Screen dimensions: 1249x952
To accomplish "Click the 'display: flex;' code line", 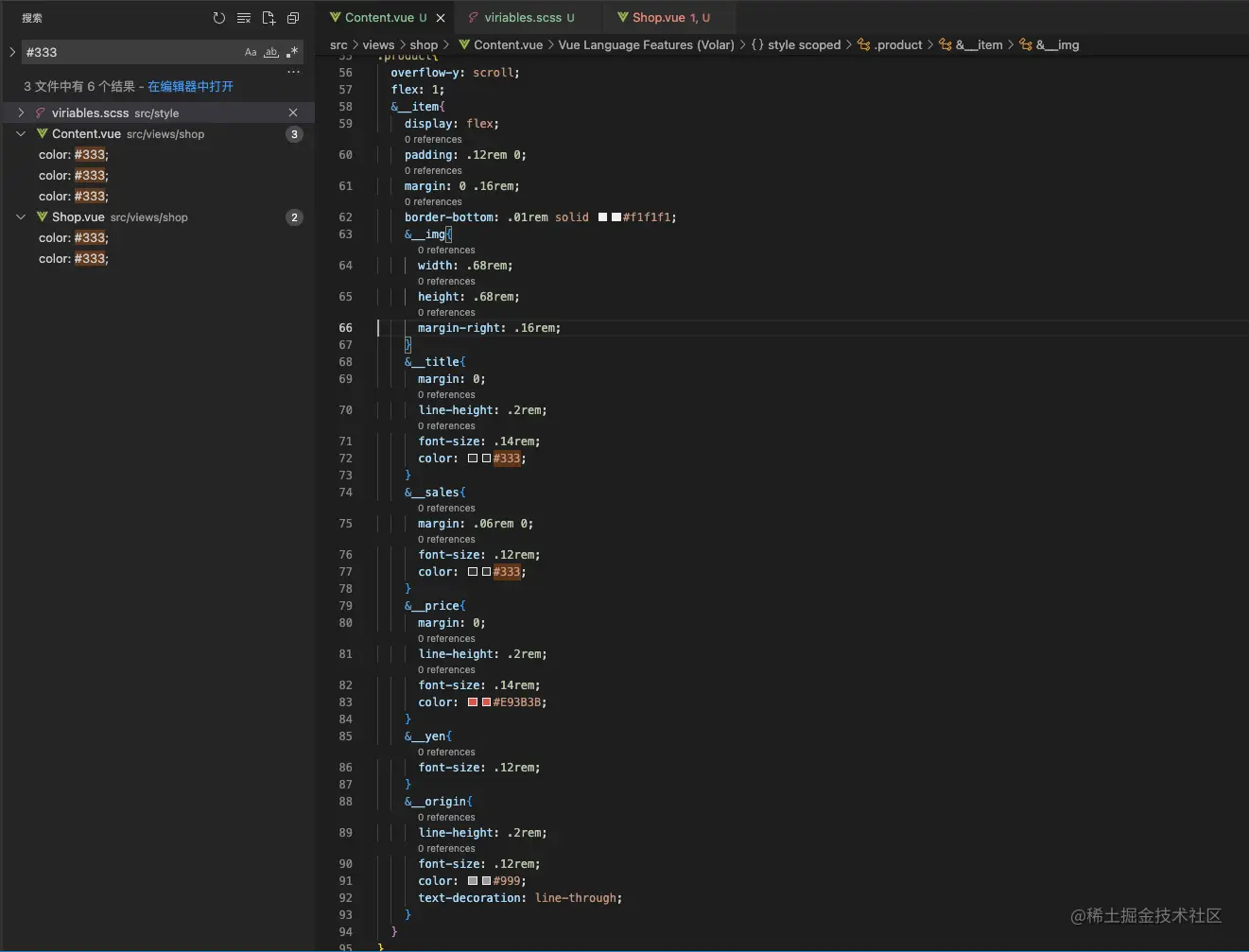I will point(452,124).
